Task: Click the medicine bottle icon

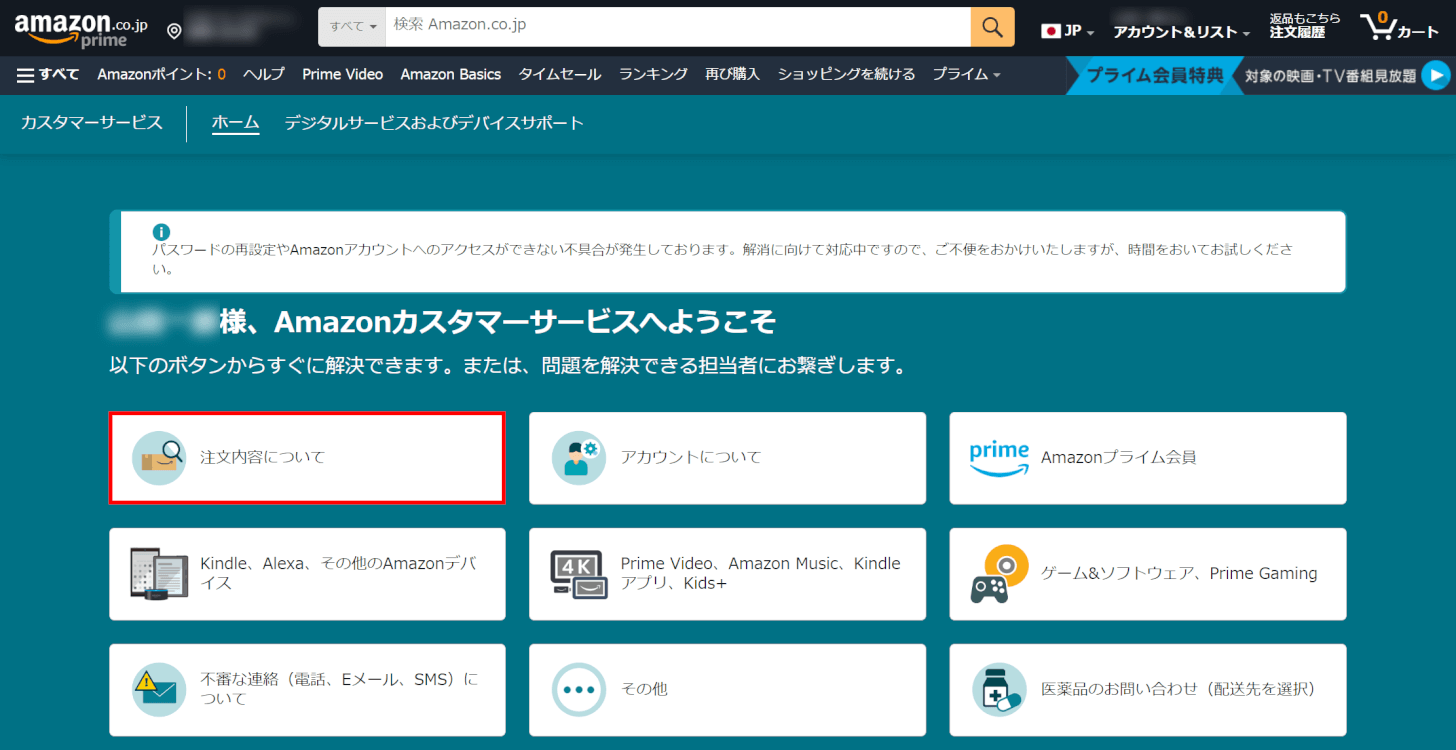Action: point(999,689)
